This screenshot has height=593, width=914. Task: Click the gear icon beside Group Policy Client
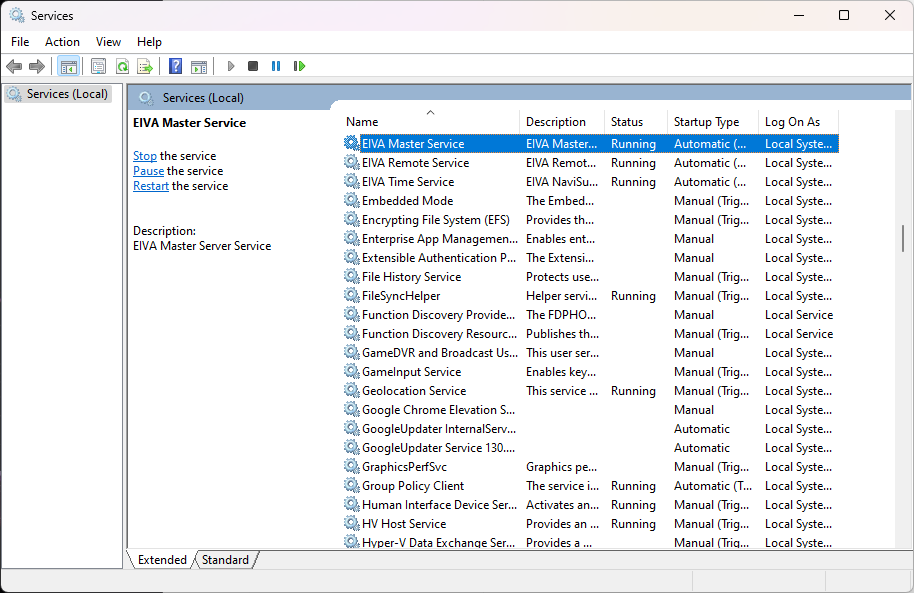pos(351,485)
